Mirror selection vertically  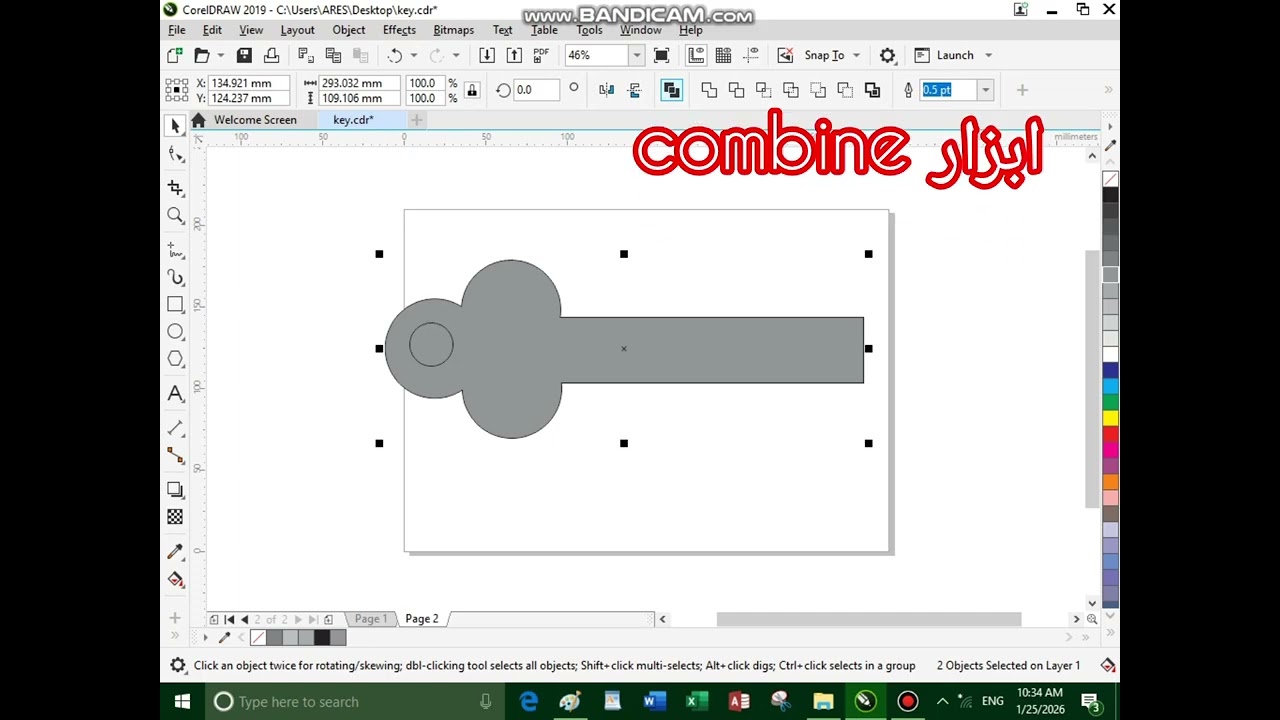click(x=634, y=90)
